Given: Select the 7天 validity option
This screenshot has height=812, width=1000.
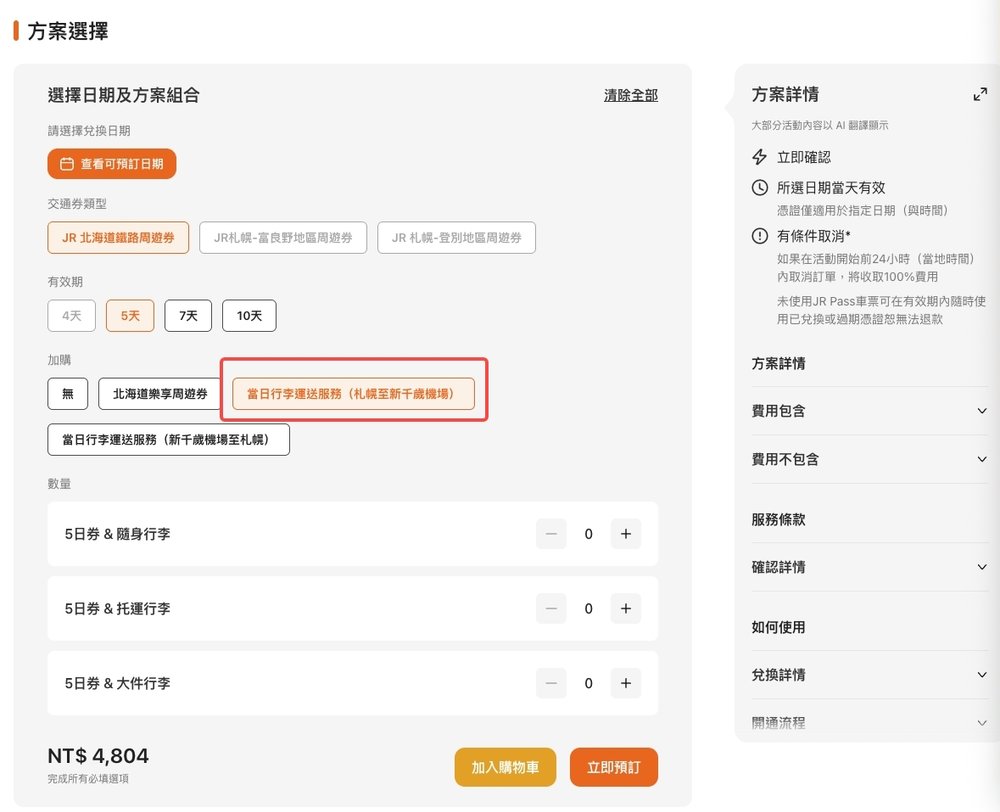Looking at the screenshot, I should coord(188,315).
